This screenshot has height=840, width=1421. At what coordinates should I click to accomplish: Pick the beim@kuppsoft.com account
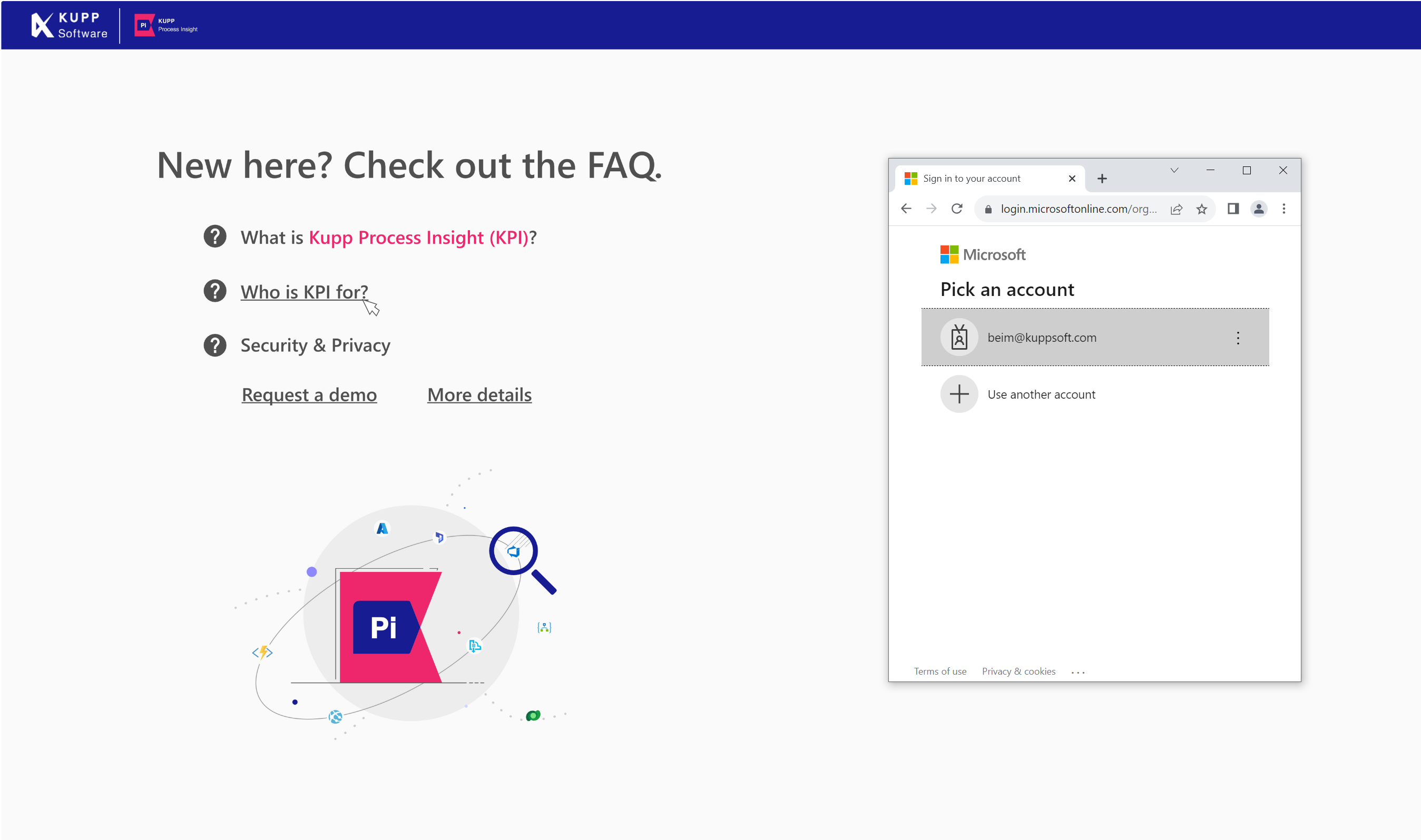coord(1095,338)
